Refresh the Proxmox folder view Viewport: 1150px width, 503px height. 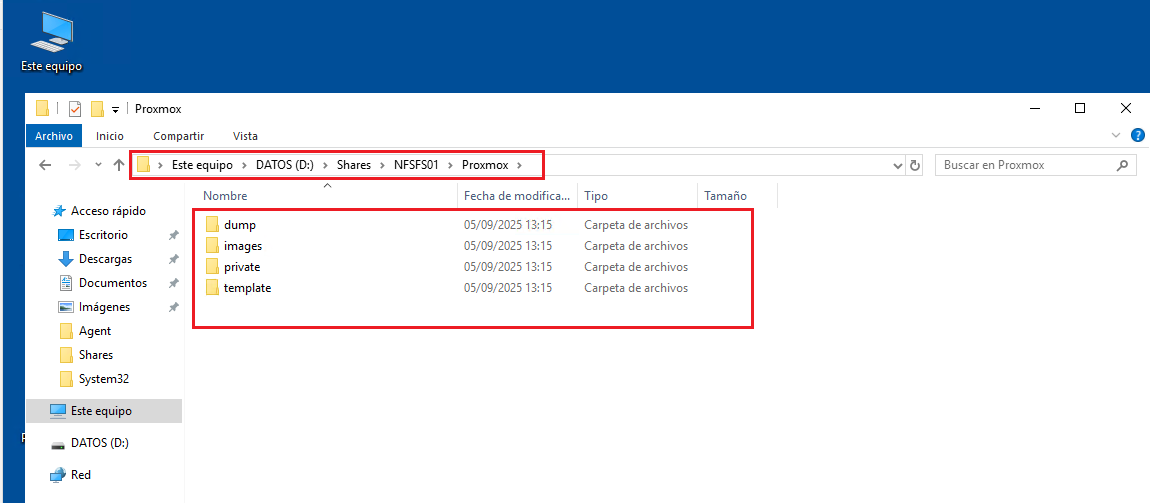915,166
